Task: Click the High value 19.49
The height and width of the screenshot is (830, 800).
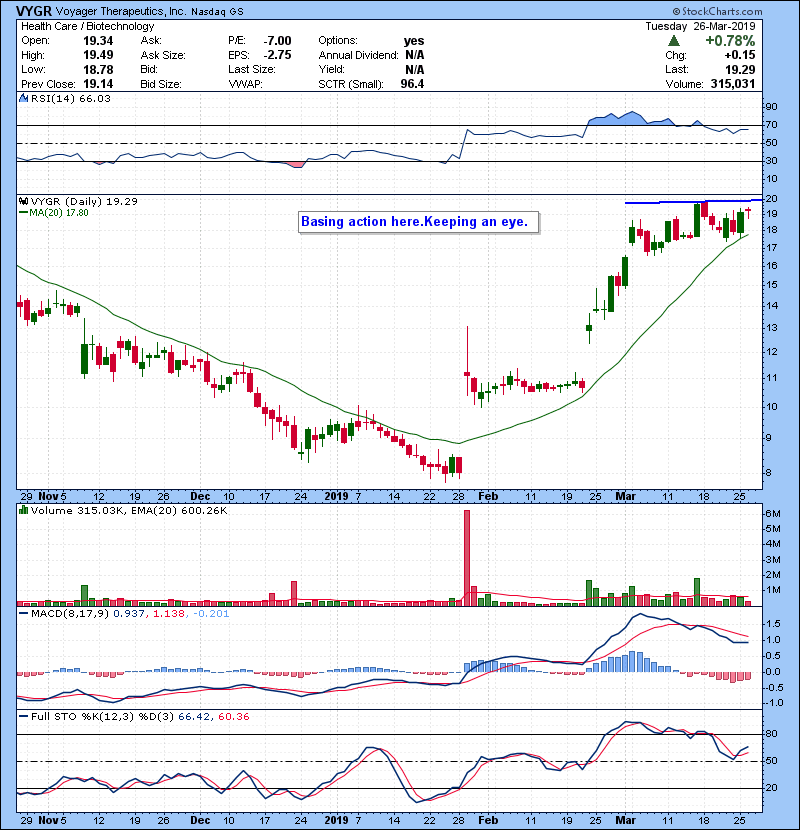Action: (x=98, y=55)
